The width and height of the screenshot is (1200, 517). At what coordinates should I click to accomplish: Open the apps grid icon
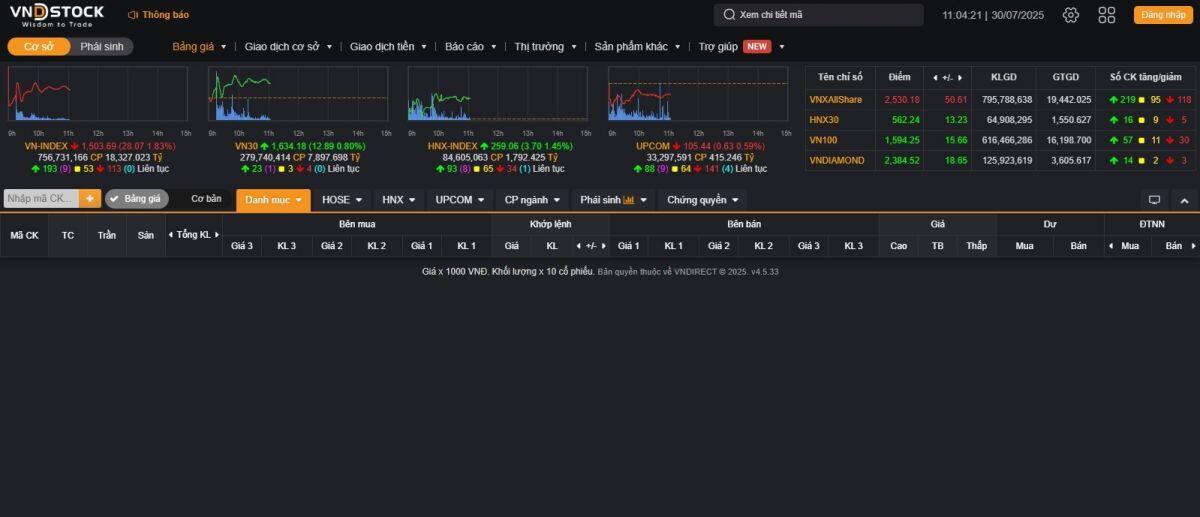coord(1107,15)
